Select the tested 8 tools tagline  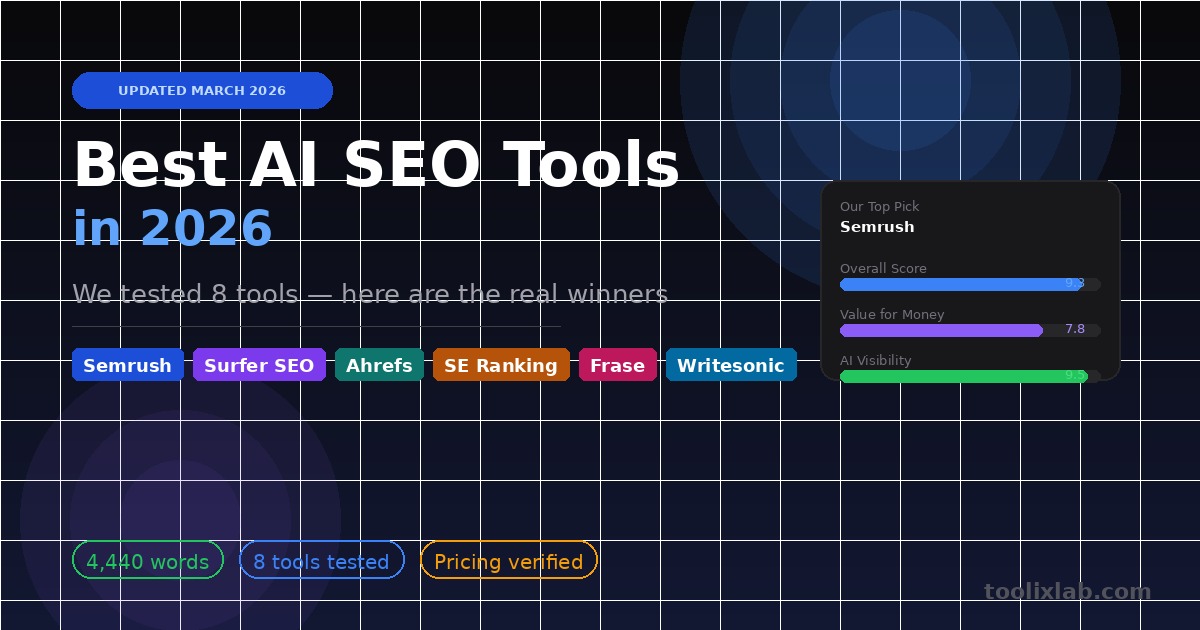coord(370,294)
